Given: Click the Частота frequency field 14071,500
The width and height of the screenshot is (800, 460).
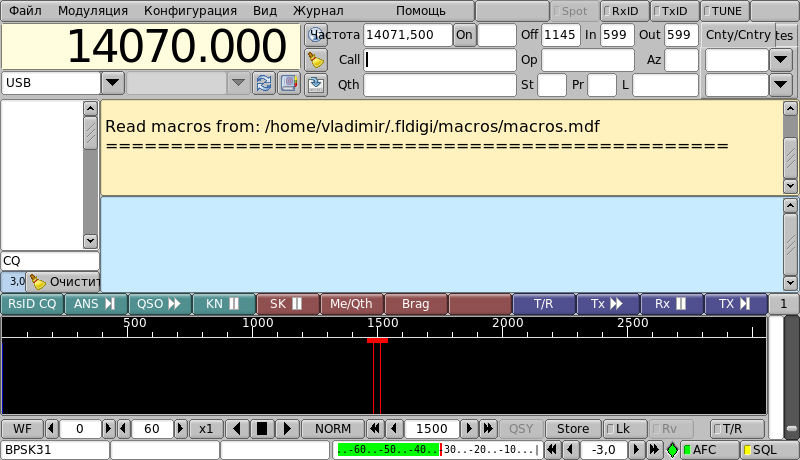Looking at the screenshot, I should [x=407, y=35].
